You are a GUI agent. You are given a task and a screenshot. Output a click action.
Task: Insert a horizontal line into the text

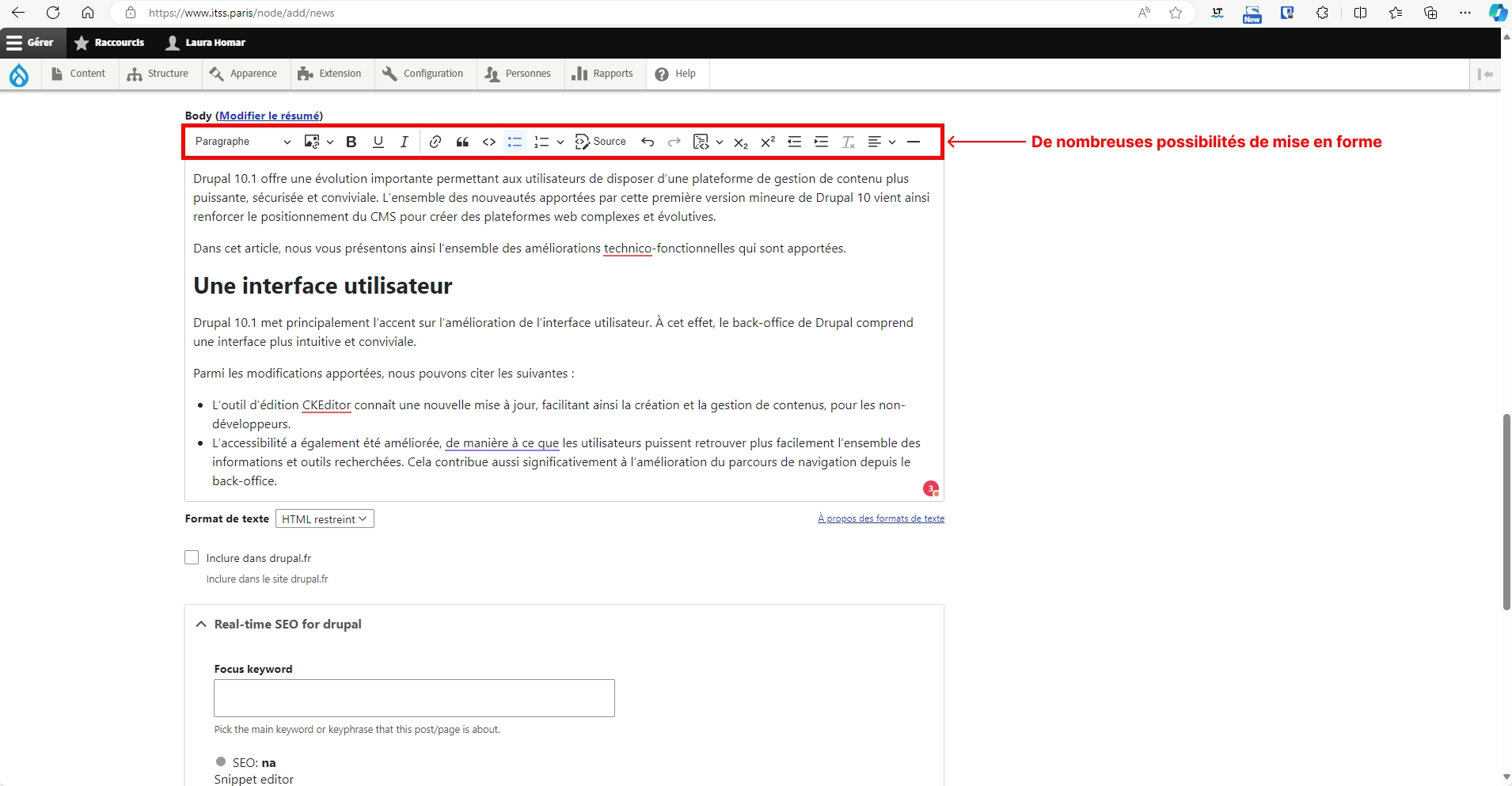click(914, 142)
